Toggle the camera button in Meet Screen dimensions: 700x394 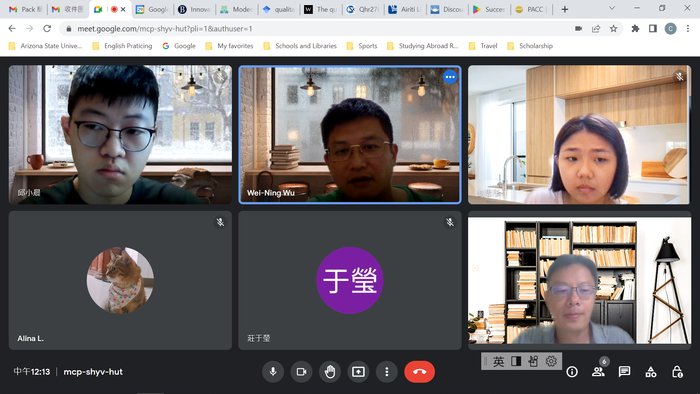(301, 372)
